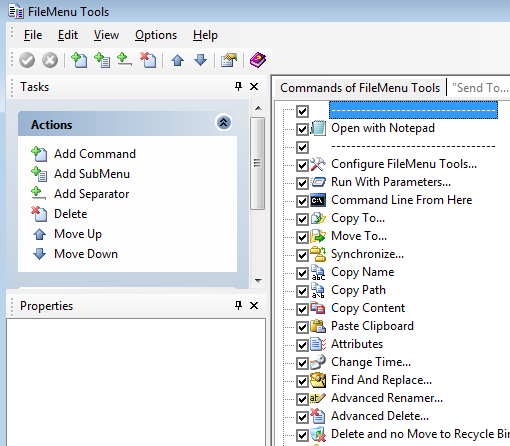
Task: Click the Cancel changes toolbar icon
Action: click(x=50, y=60)
